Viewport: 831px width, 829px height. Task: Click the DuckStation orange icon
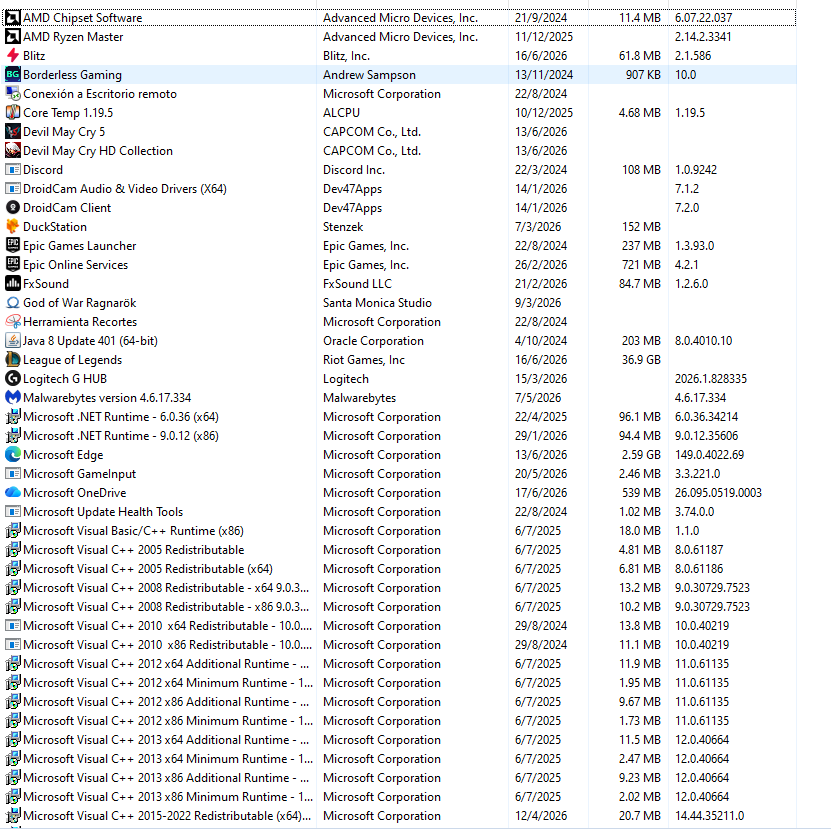click(x=13, y=227)
